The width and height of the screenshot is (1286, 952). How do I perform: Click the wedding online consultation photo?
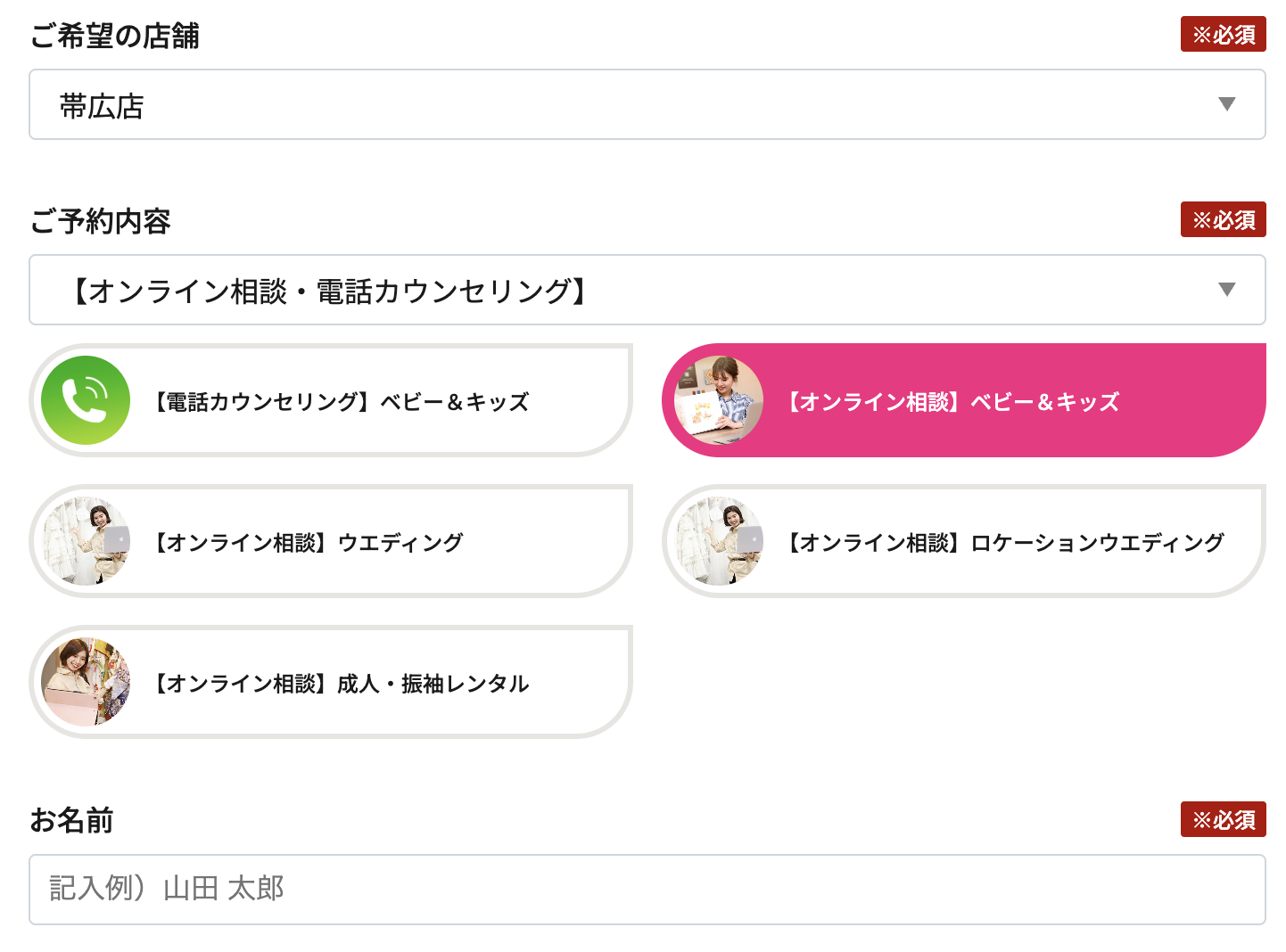pos(86,541)
